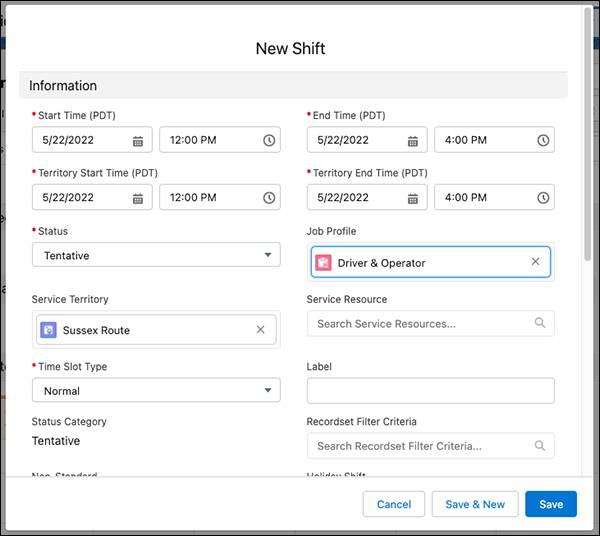Expand the Status dropdown
600x536 pixels.
tap(156, 255)
